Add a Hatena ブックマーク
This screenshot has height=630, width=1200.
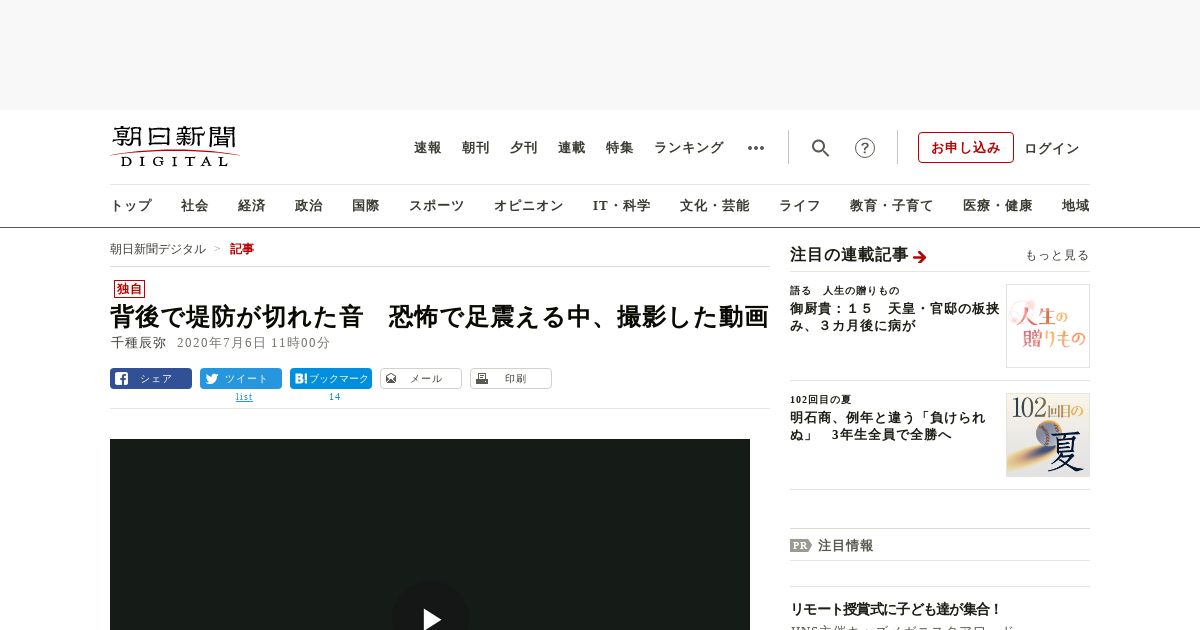coord(331,378)
